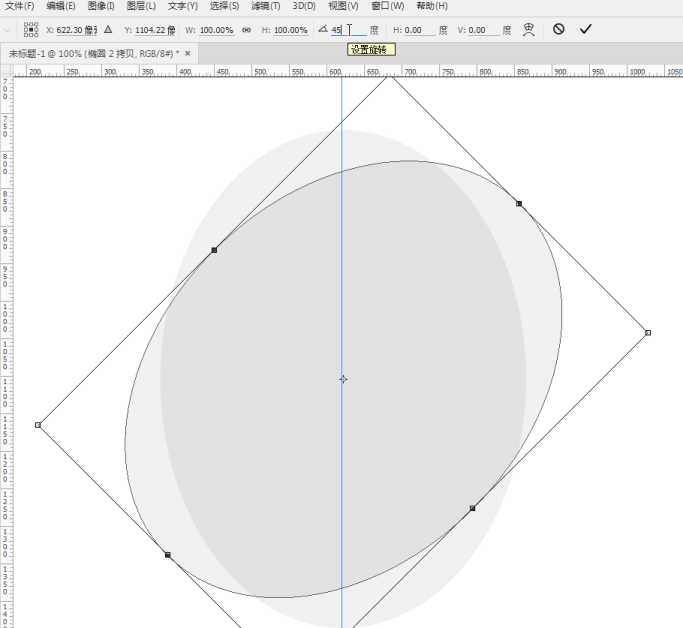Select the 未标题-1 document tab
Viewport: 683px width, 628px height.
[x=92, y=52]
